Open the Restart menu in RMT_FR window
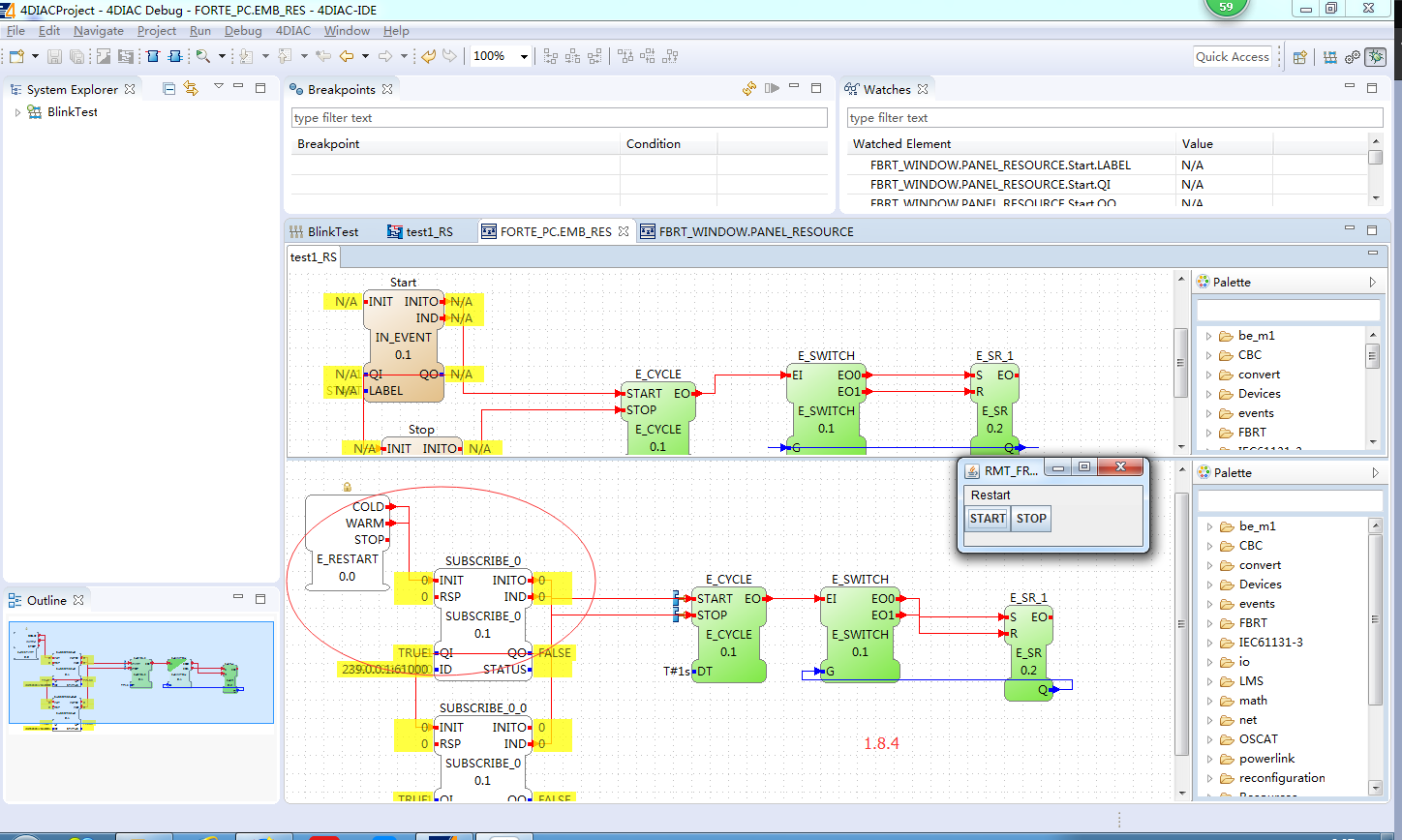Viewport: 1402px width, 840px height. (x=990, y=495)
